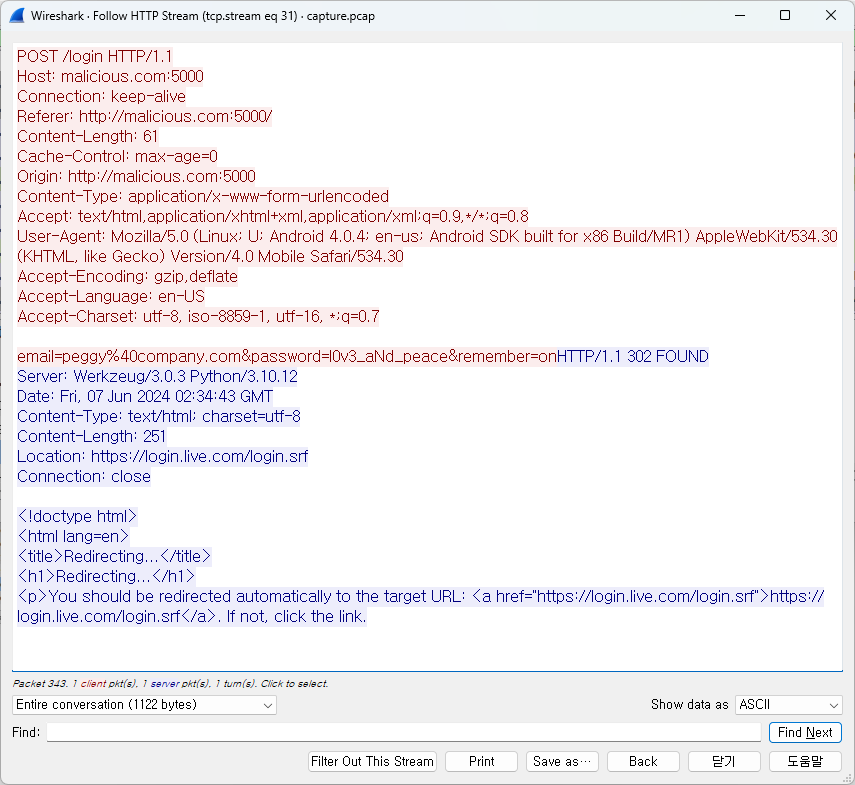Click the Save as… button
Screen dimensions: 855x785
pyautogui.click(x=562, y=761)
